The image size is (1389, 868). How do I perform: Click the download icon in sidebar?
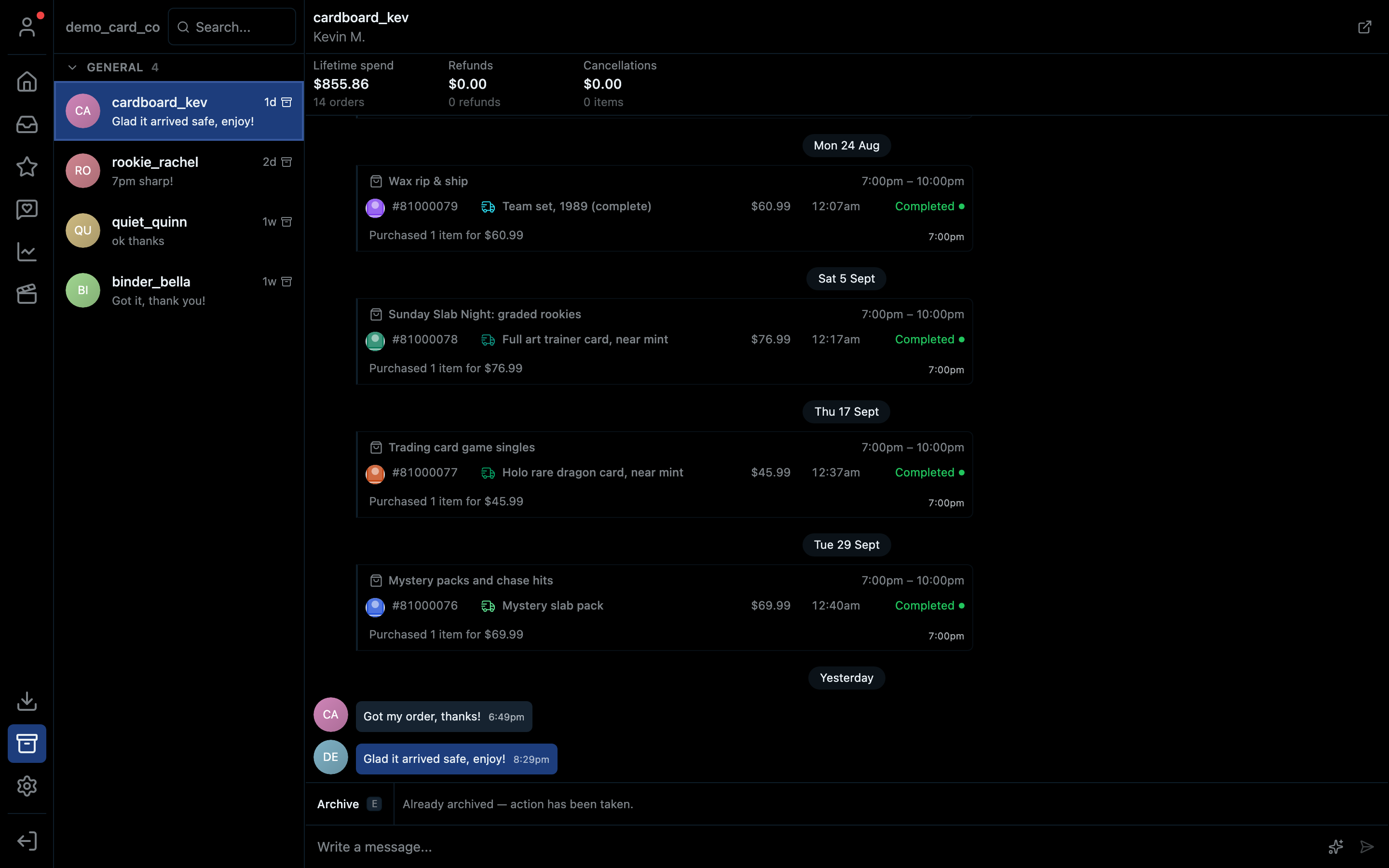click(x=27, y=701)
